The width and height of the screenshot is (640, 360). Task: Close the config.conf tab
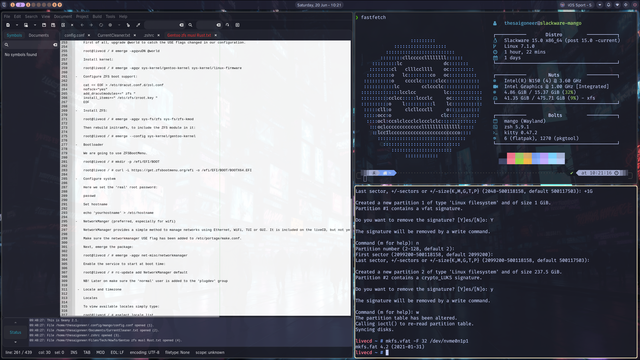89,35
